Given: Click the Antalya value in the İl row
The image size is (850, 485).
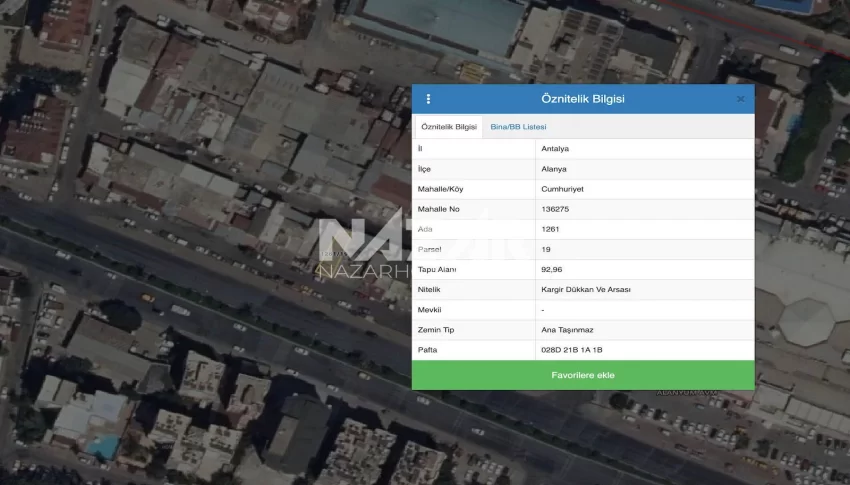Looking at the screenshot, I should (x=555, y=149).
